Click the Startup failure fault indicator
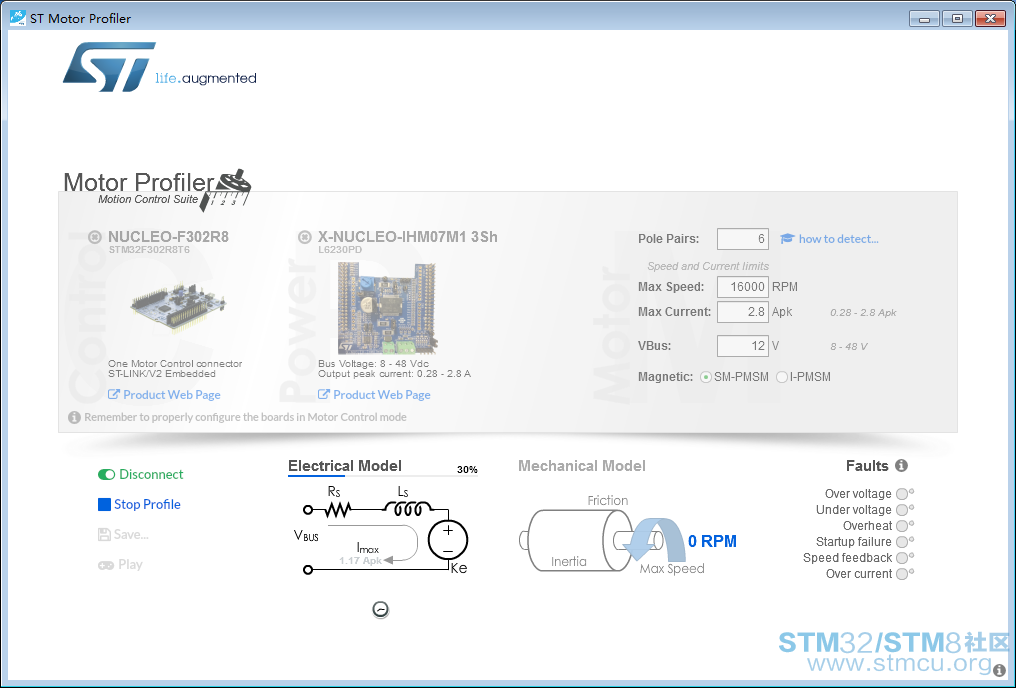This screenshot has width=1016, height=688. click(x=902, y=542)
